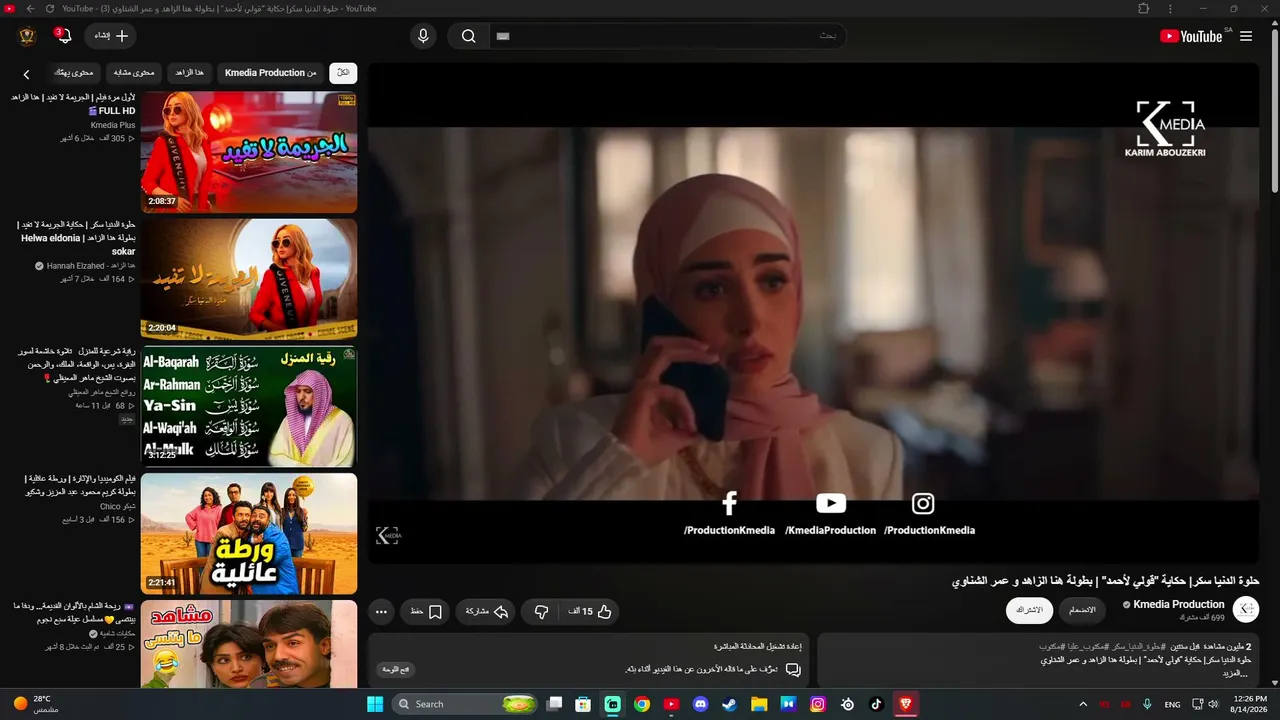Focus the YouTube search field
The height and width of the screenshot is (720, 1280).
point(667,36)
